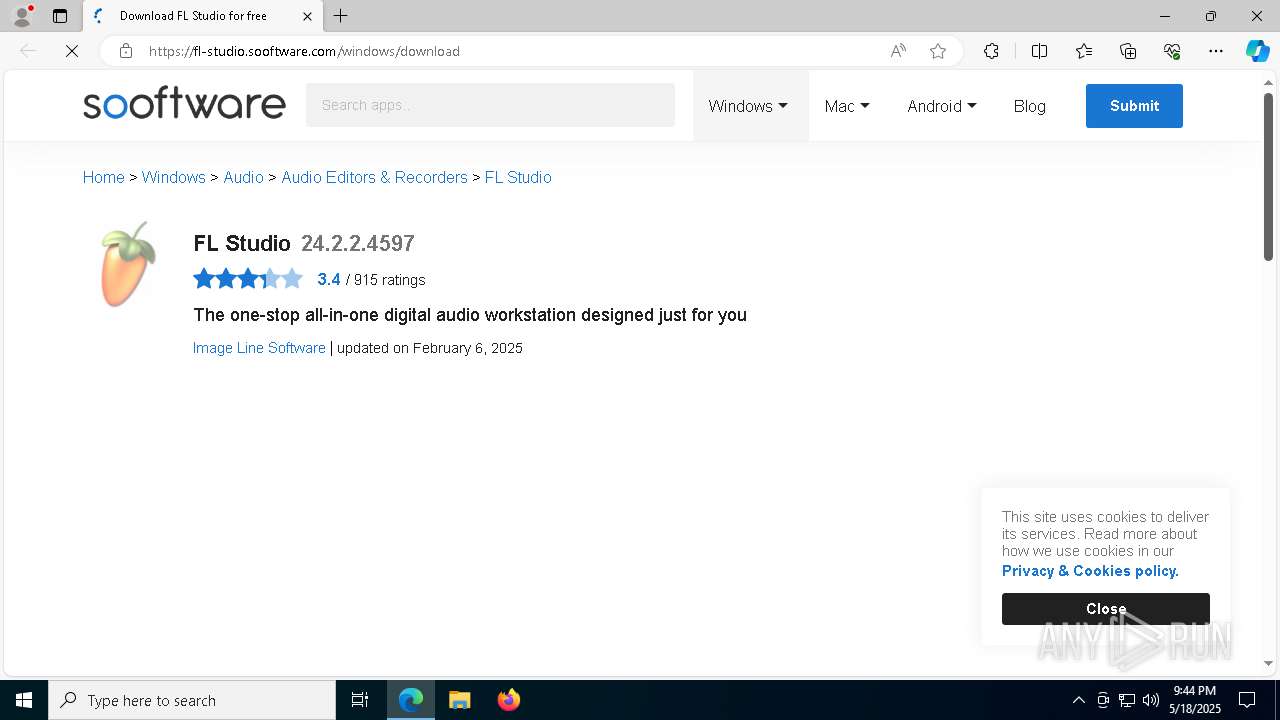
Task: Open Task View on taskbar
Action: pos(360,700)
